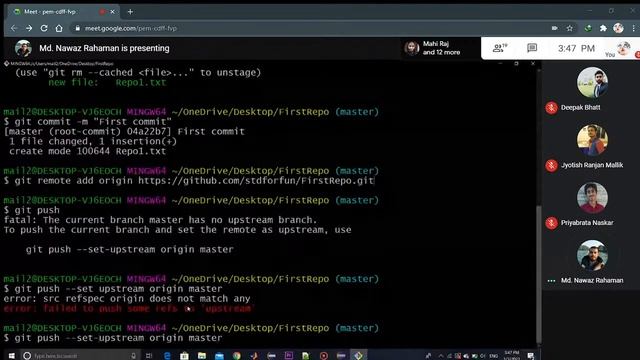Open Google Chrome from the taskbar
Viewport: 640px width, 360px height.
click(237, 356)
